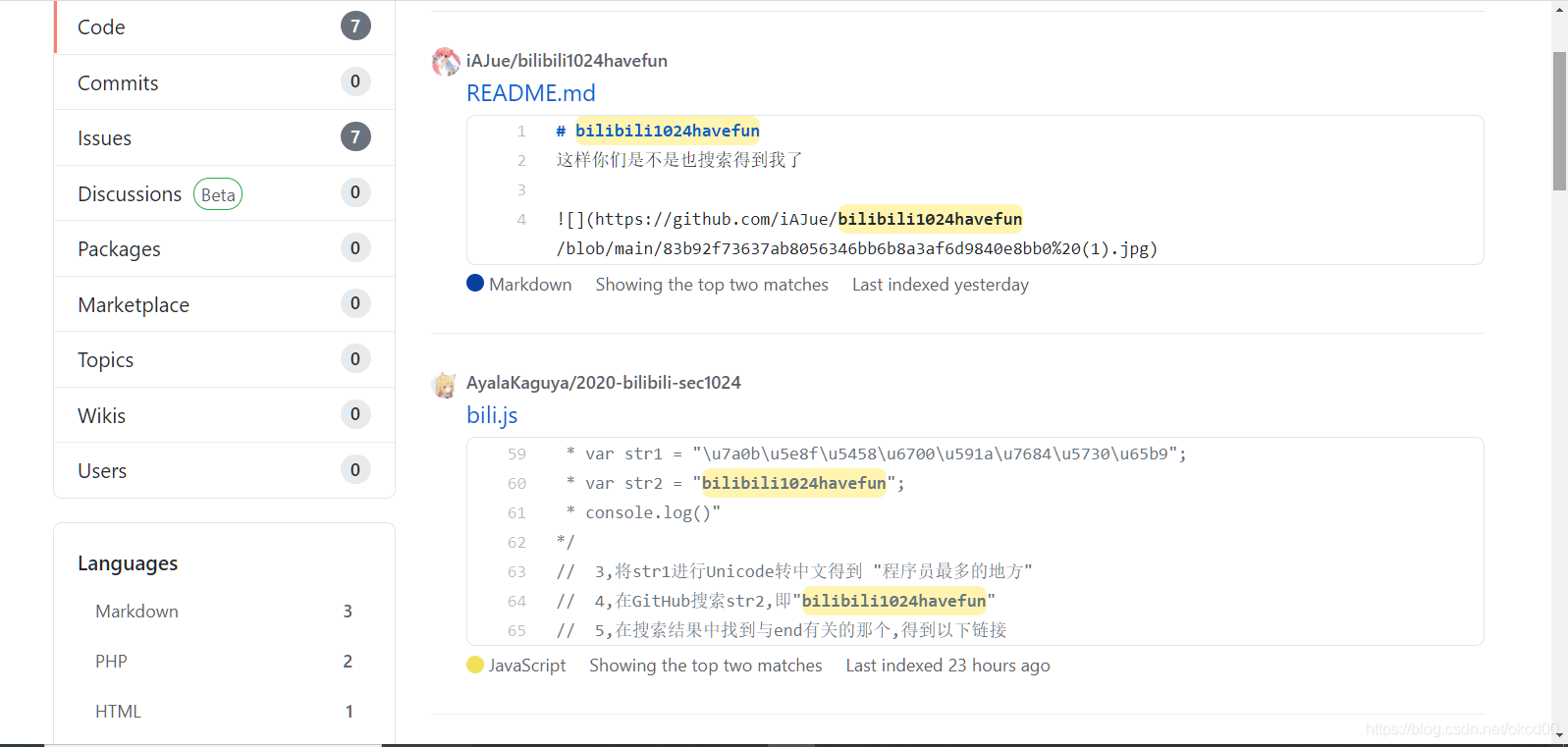
Task: Click the yellow JavaScript language dot
Action: [475, 665]
